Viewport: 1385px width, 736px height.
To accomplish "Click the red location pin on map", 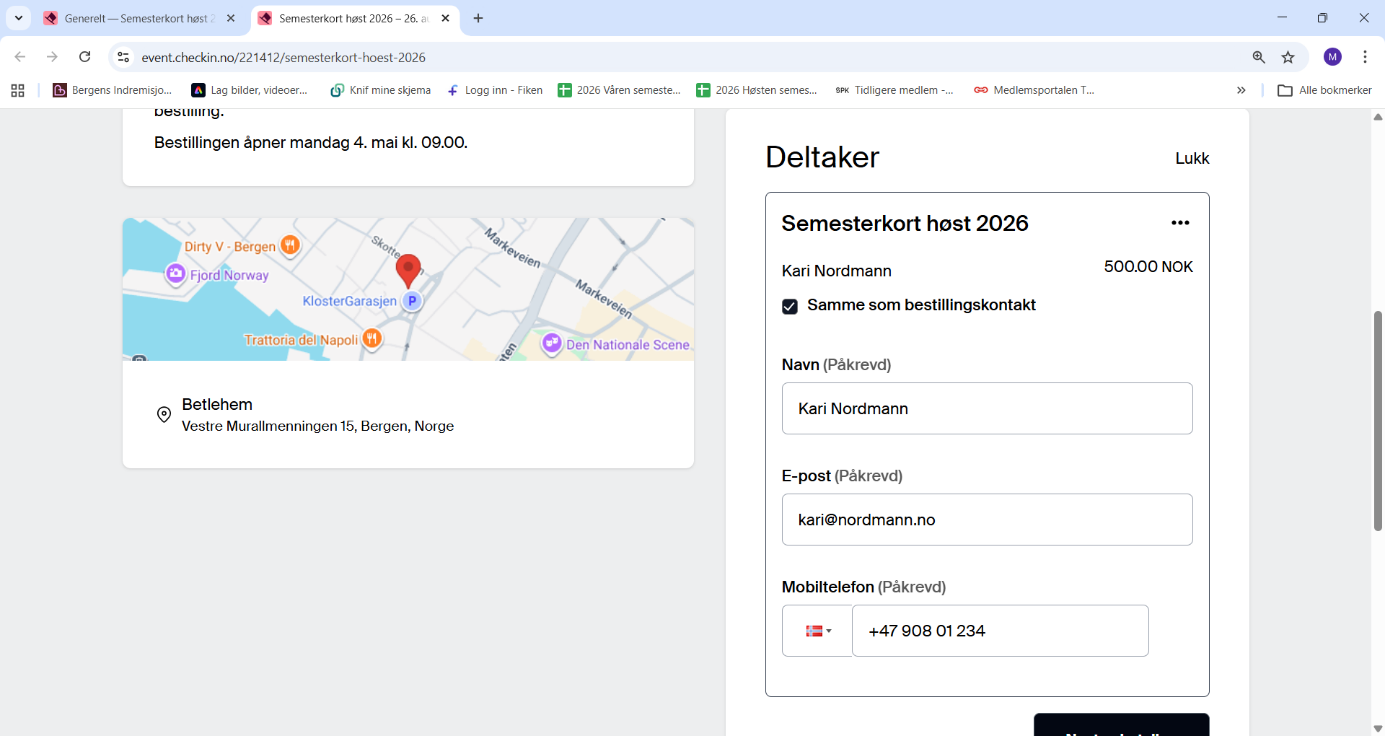I will pyautogui.click(x=408, y=269).
